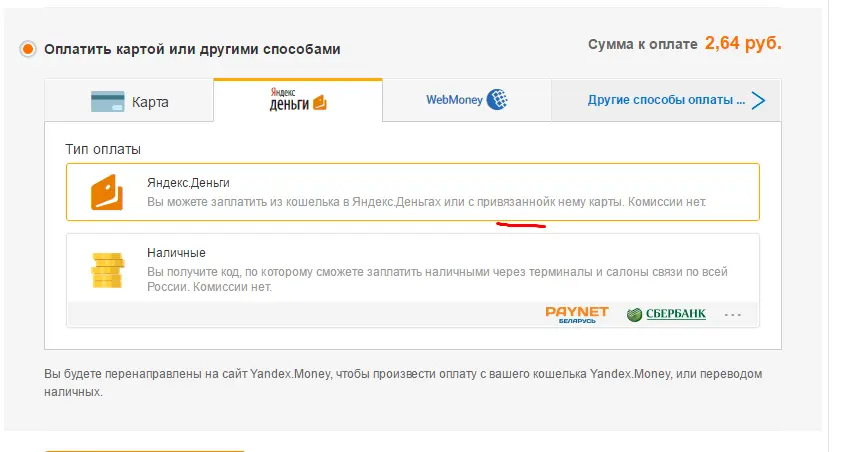
Task: Click the 'Тип оплаты' heading
Action: coord(103,150)
